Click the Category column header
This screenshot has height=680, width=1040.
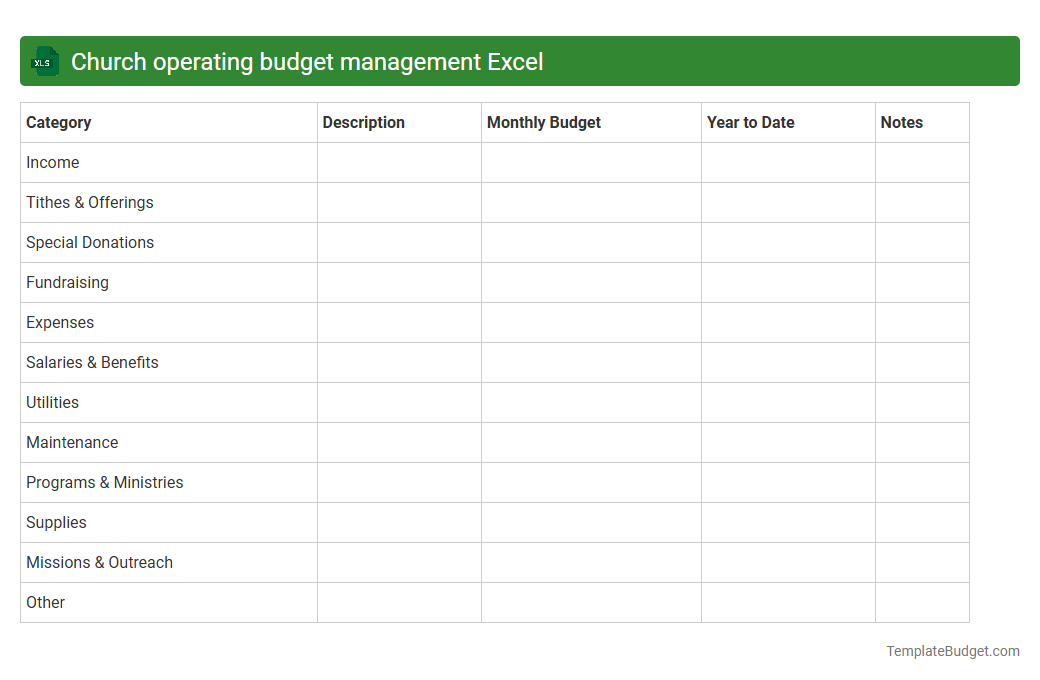click(58, 122)
